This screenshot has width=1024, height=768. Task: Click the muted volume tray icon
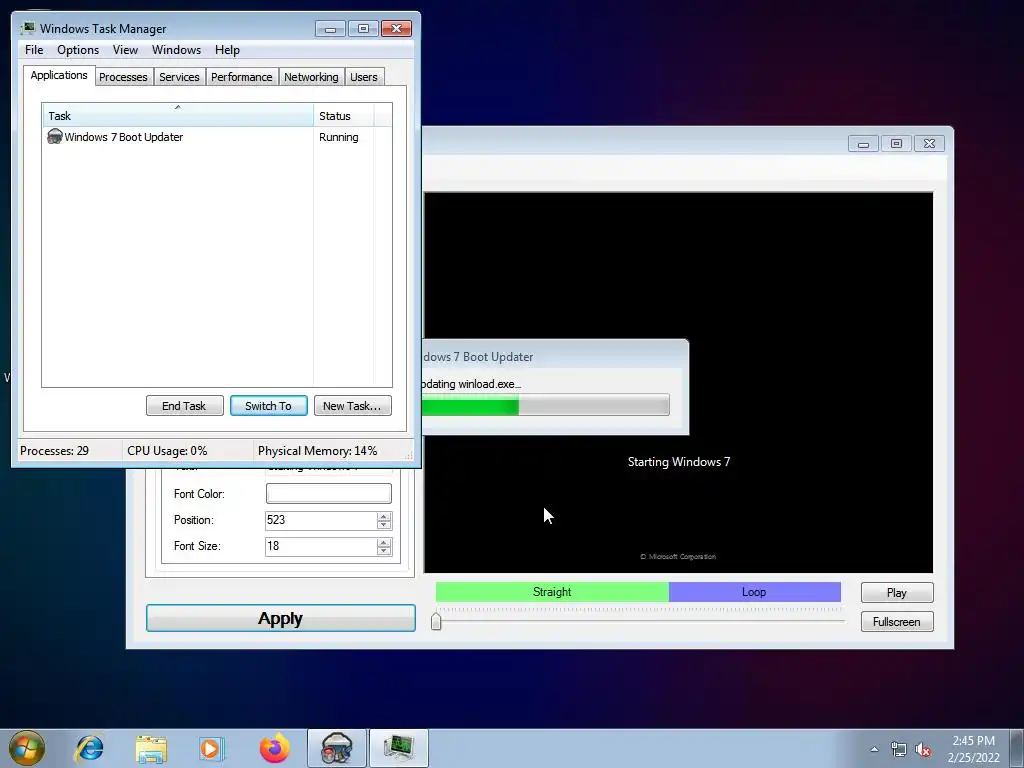tap(923, 749)
